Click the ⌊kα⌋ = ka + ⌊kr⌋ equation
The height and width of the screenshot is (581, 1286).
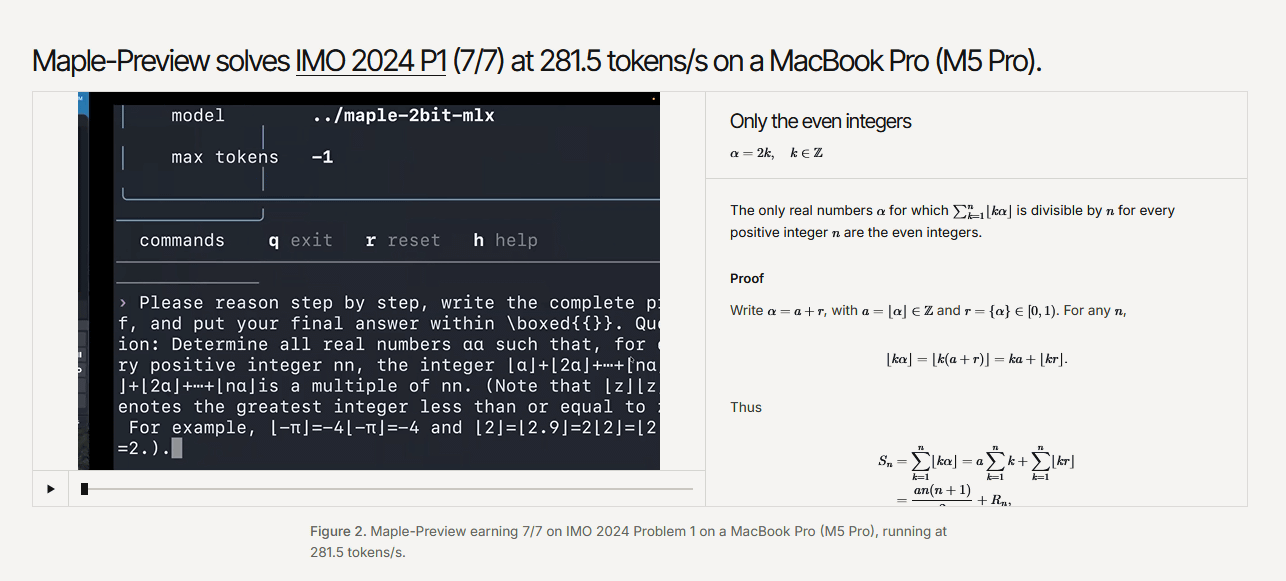click(977, 358)
